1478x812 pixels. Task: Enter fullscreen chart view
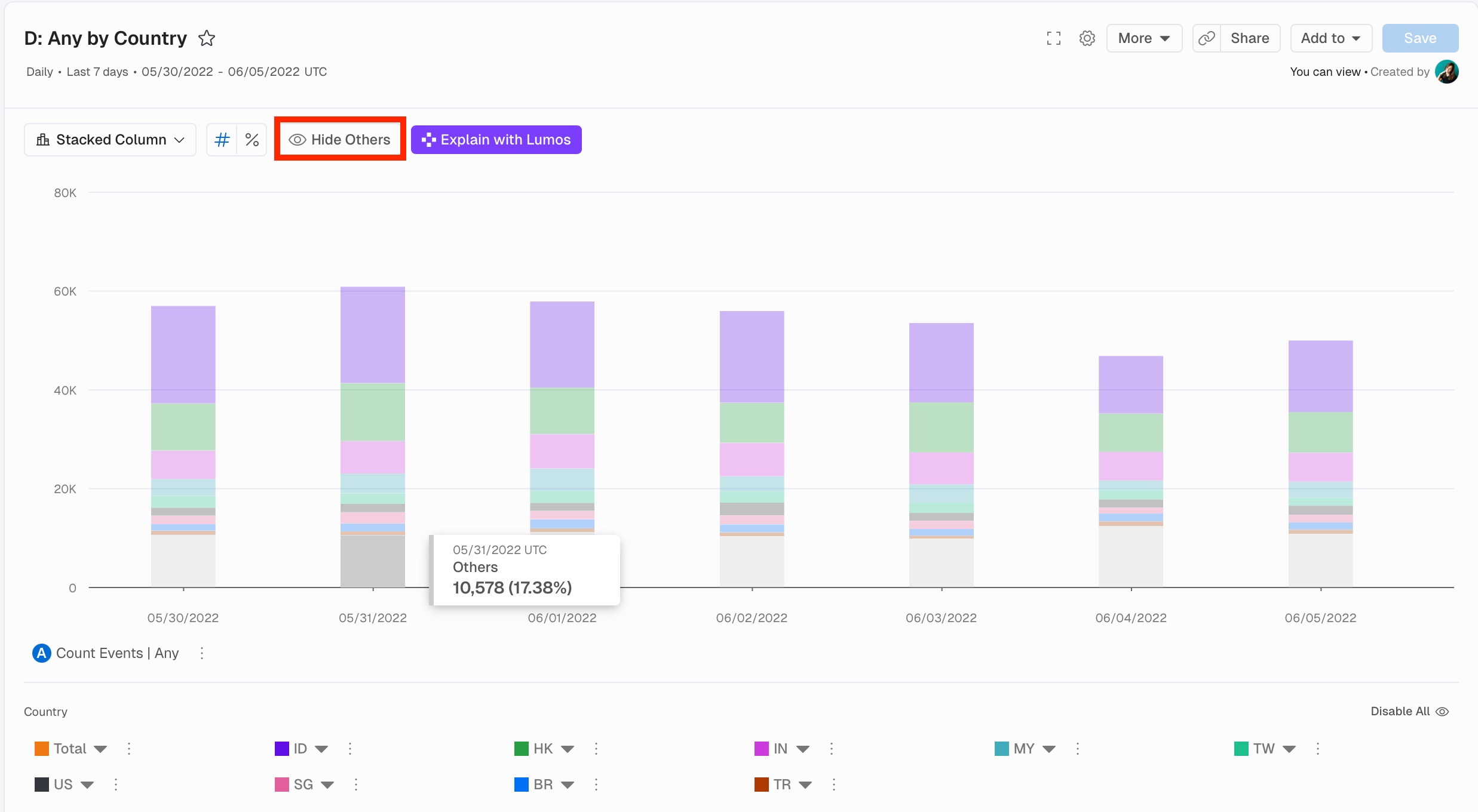(1054, 38)
